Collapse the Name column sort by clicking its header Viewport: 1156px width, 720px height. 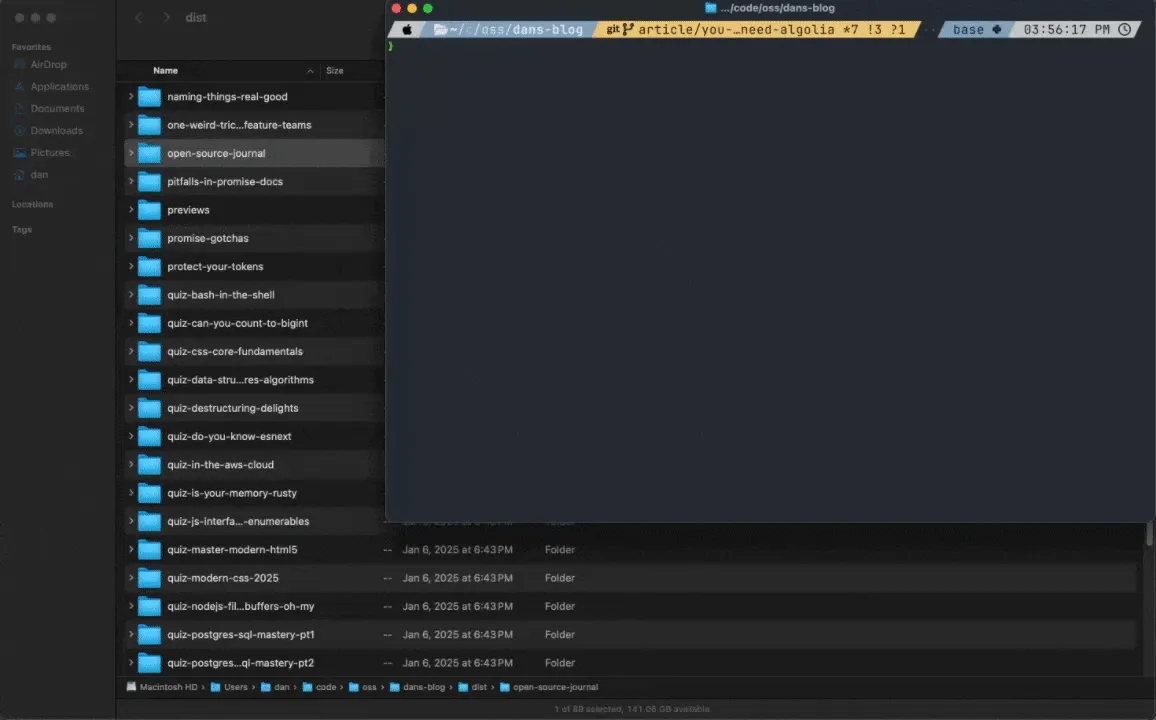coord(165,70)
